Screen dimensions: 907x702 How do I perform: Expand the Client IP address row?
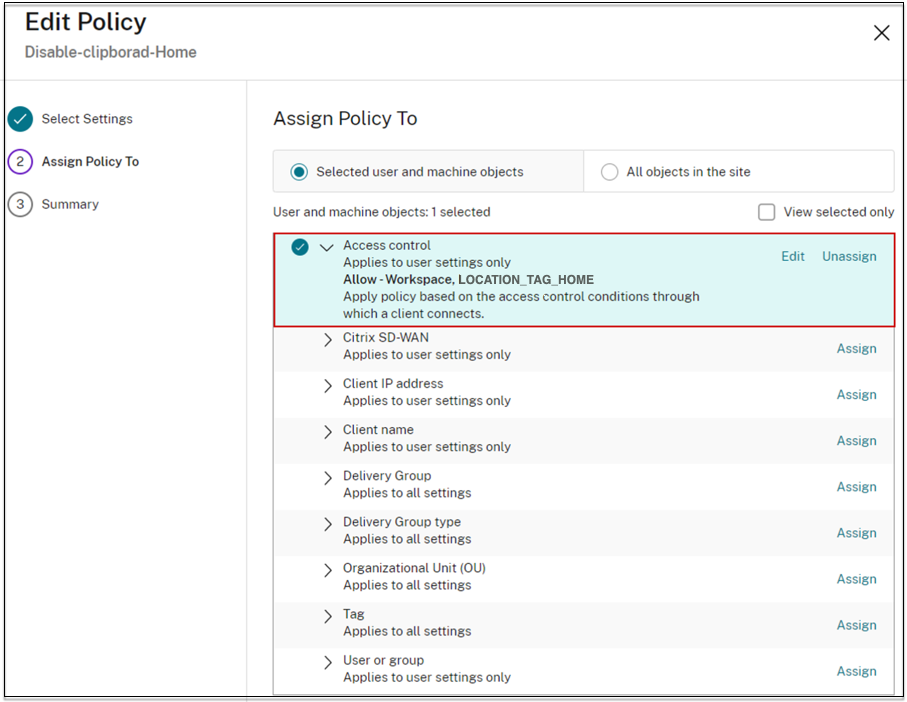point(328,386)
